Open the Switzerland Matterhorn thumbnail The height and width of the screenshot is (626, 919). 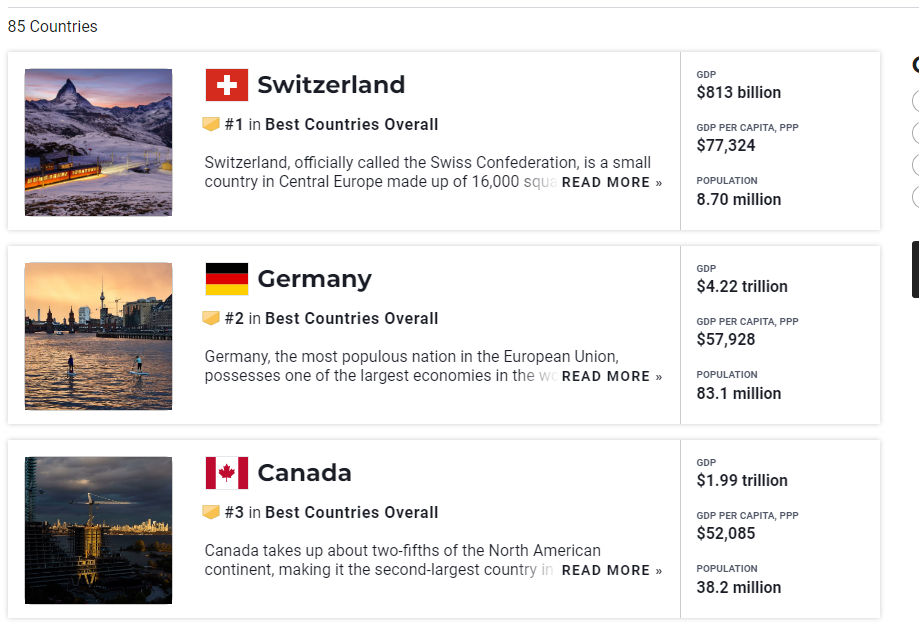coord(99,142)
